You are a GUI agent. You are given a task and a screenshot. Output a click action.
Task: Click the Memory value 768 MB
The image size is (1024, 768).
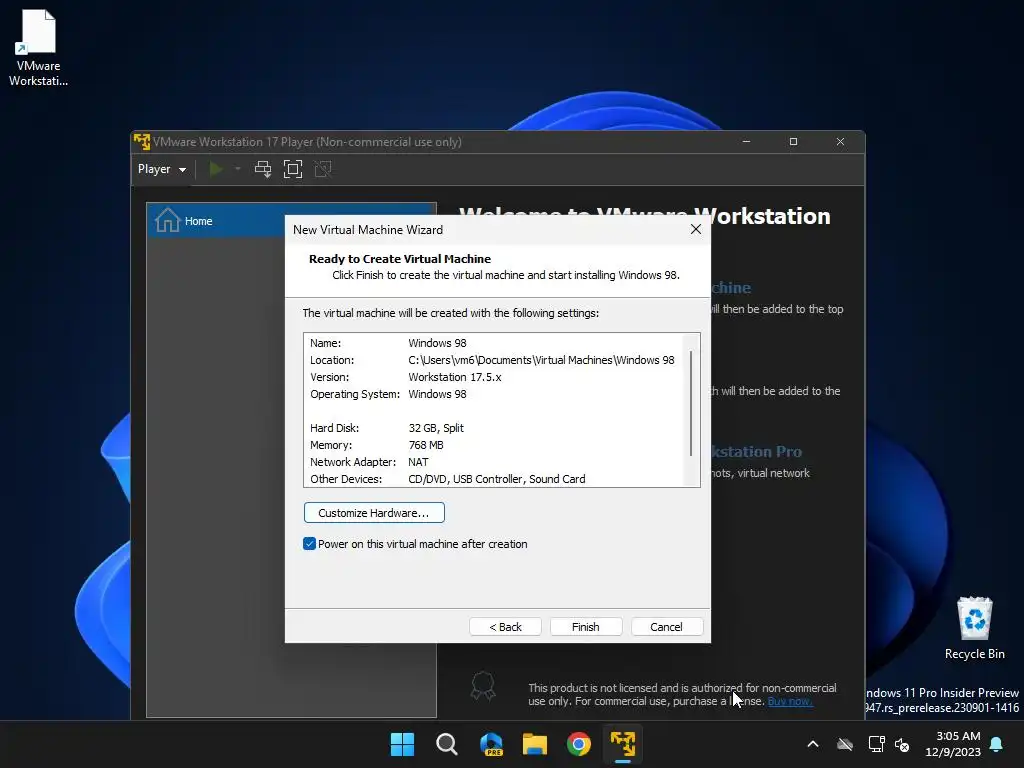(x=426, y=445)
